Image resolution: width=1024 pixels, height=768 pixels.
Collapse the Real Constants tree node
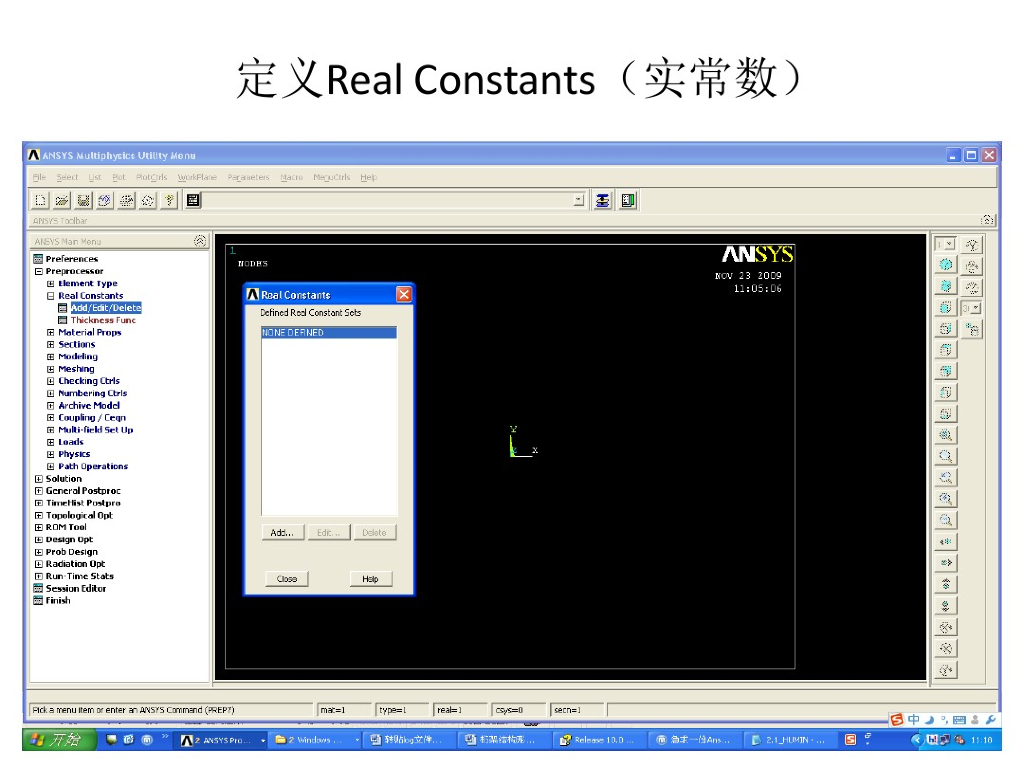[x=50, y=296]
